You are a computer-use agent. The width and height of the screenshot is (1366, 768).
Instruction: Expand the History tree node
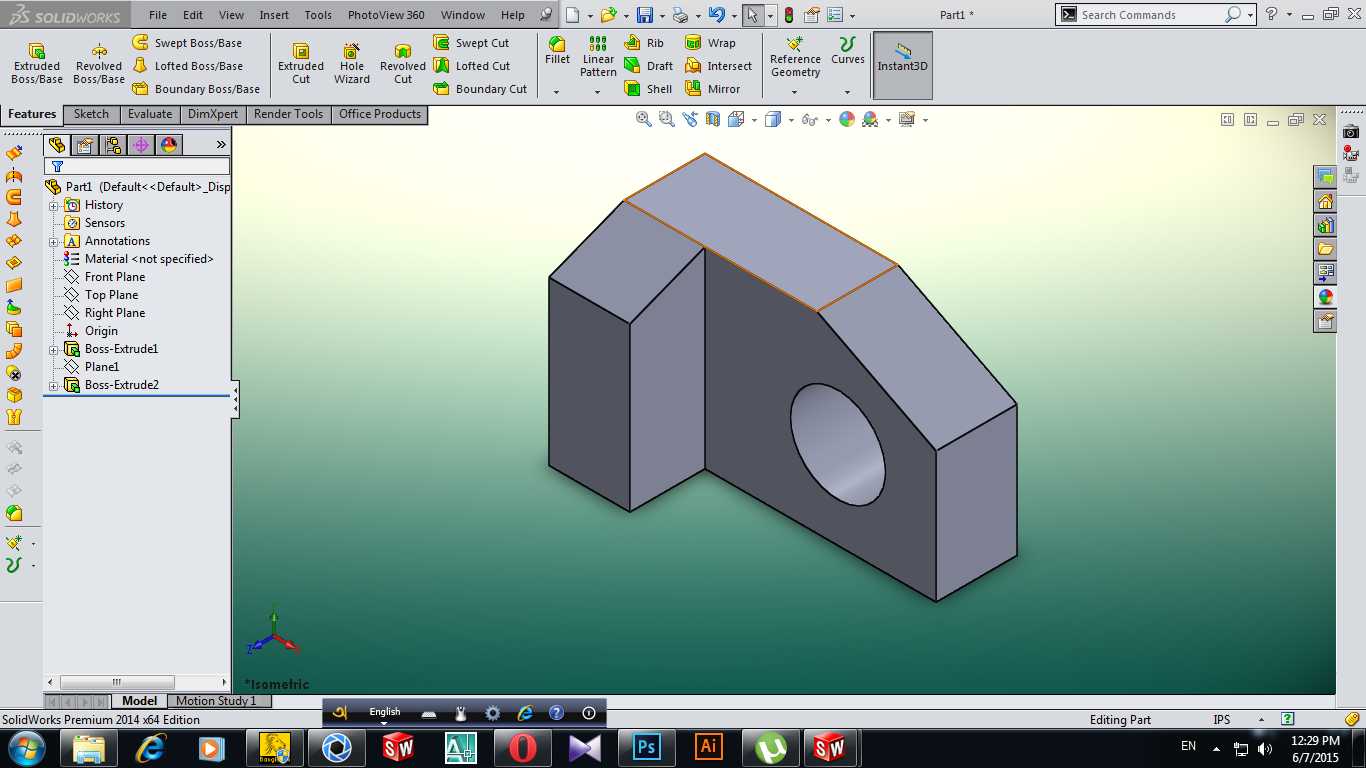point(54,206)
